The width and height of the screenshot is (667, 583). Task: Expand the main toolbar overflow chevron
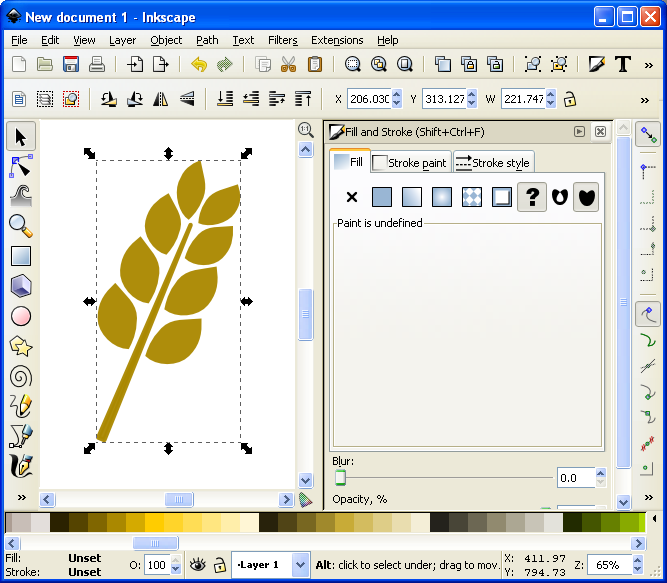coord(649,64)
